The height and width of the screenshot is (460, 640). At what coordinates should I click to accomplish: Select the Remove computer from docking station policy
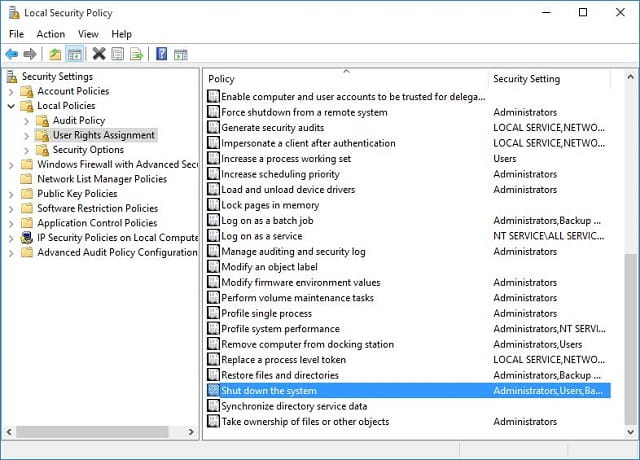coord(408,344)
